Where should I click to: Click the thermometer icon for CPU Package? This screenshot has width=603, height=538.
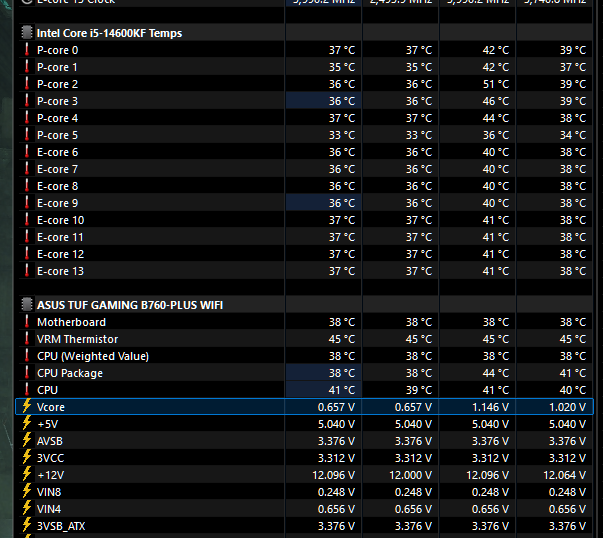[x=27, y=372]
